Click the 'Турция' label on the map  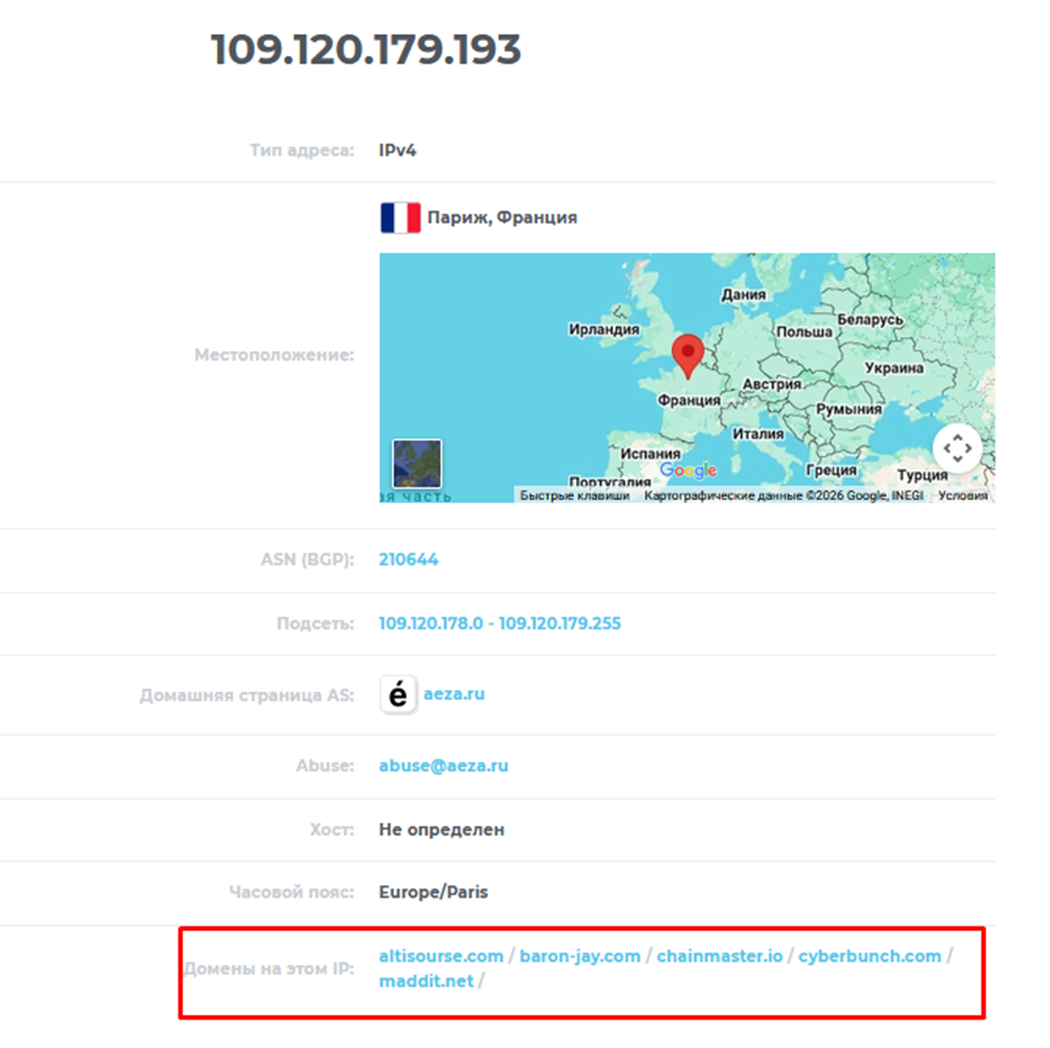coord(922,475)
